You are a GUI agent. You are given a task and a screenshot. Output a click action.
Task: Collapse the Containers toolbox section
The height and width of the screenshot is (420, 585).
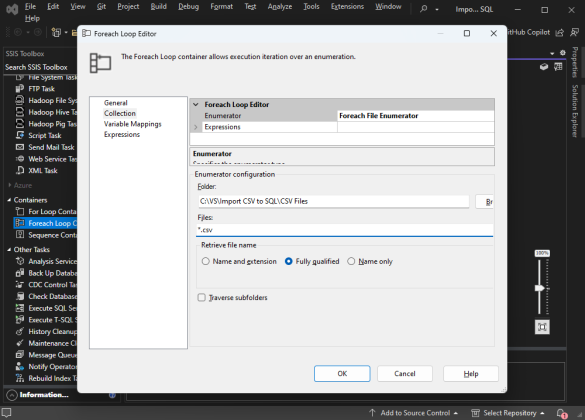click(x=9, y=200)
